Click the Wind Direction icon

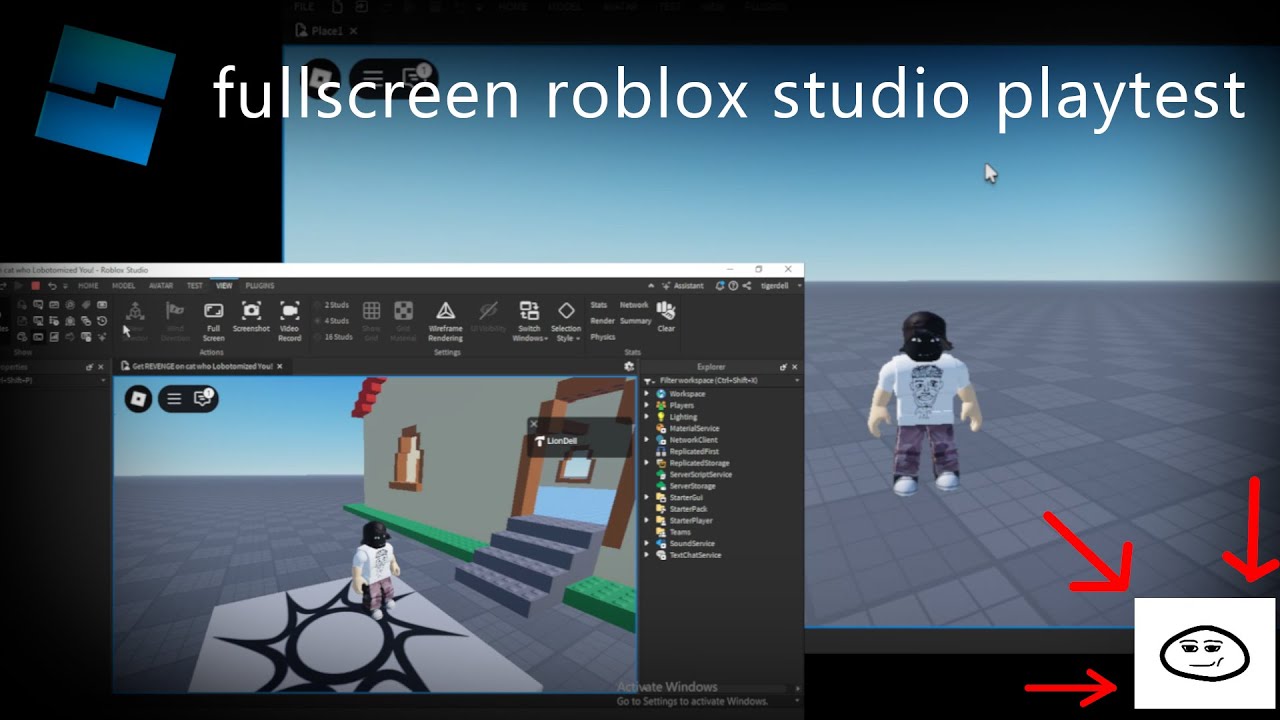(175, 322)
